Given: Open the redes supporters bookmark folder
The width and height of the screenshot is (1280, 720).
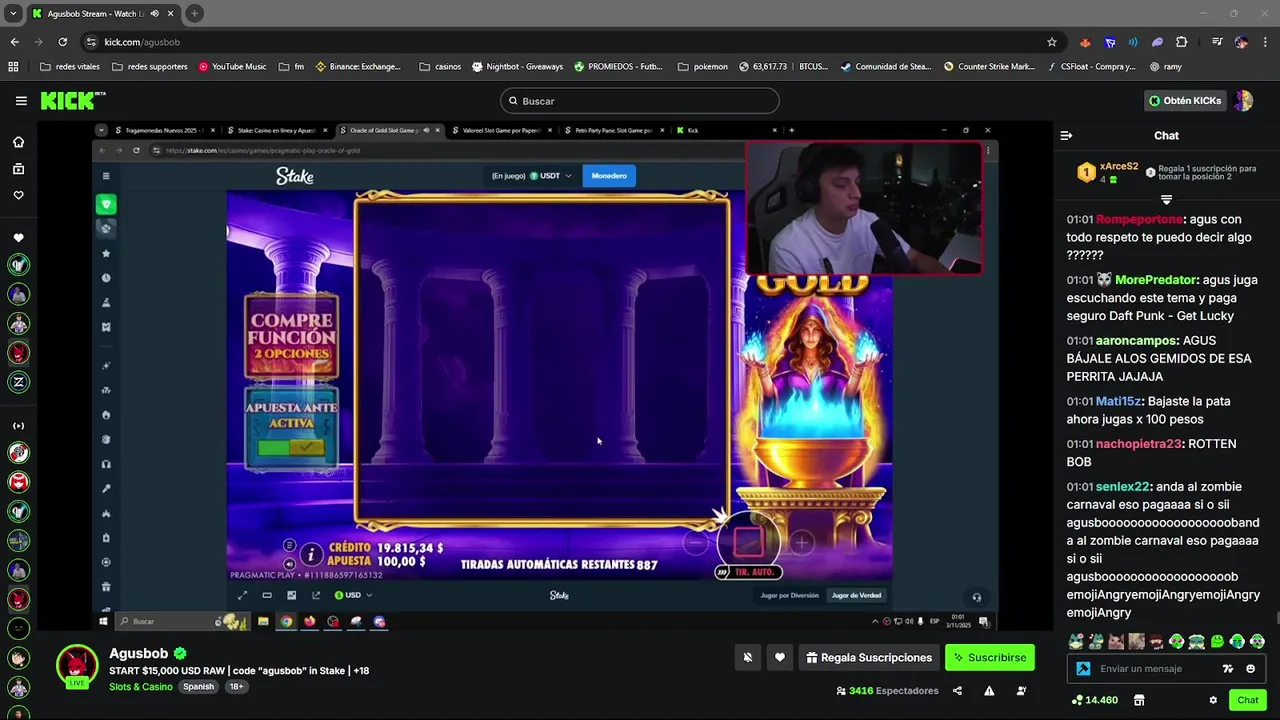Looking at the screenshot, I should (150, 67).
